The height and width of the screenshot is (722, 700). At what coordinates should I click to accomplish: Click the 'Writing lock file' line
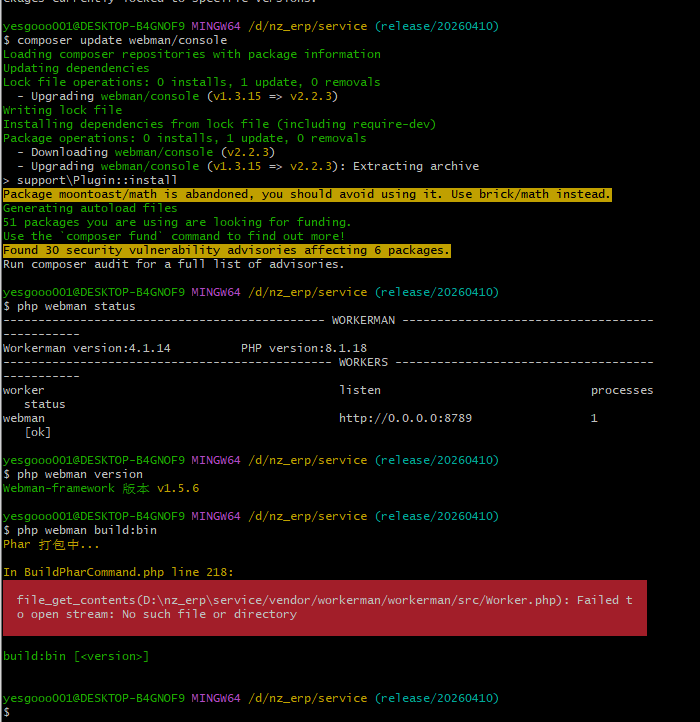click(x=62, y=110)
